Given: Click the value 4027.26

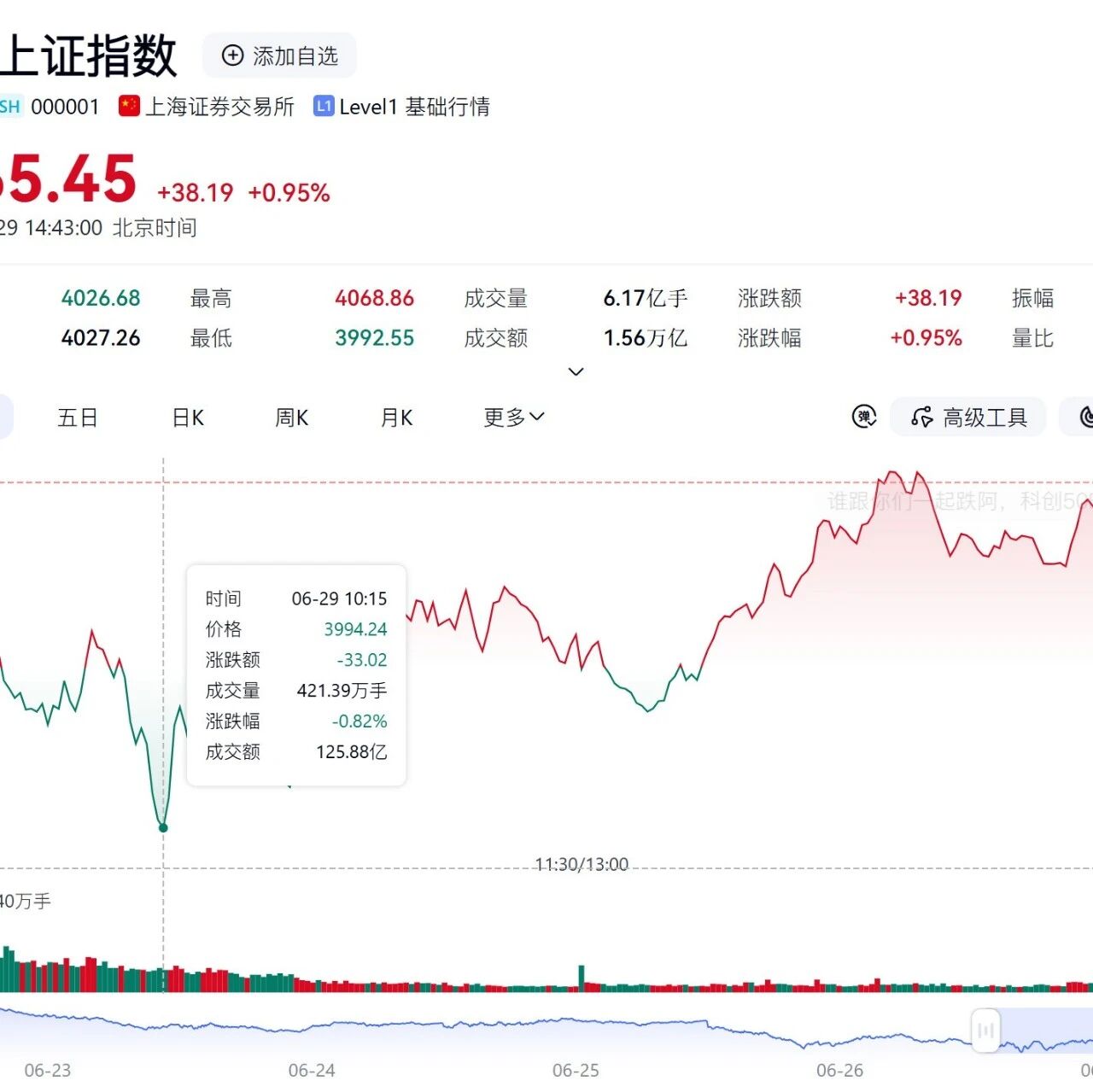Looking at the screenshot, I should point(101,338).
